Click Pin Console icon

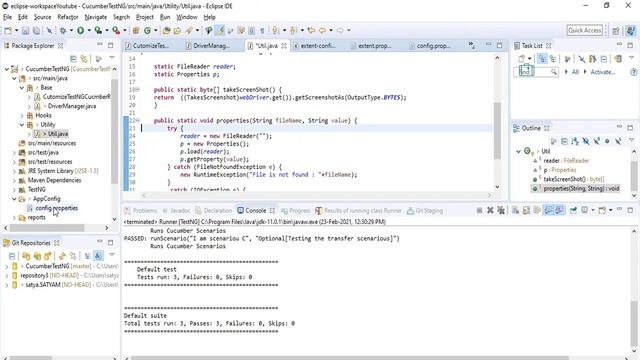click(573, 210)
